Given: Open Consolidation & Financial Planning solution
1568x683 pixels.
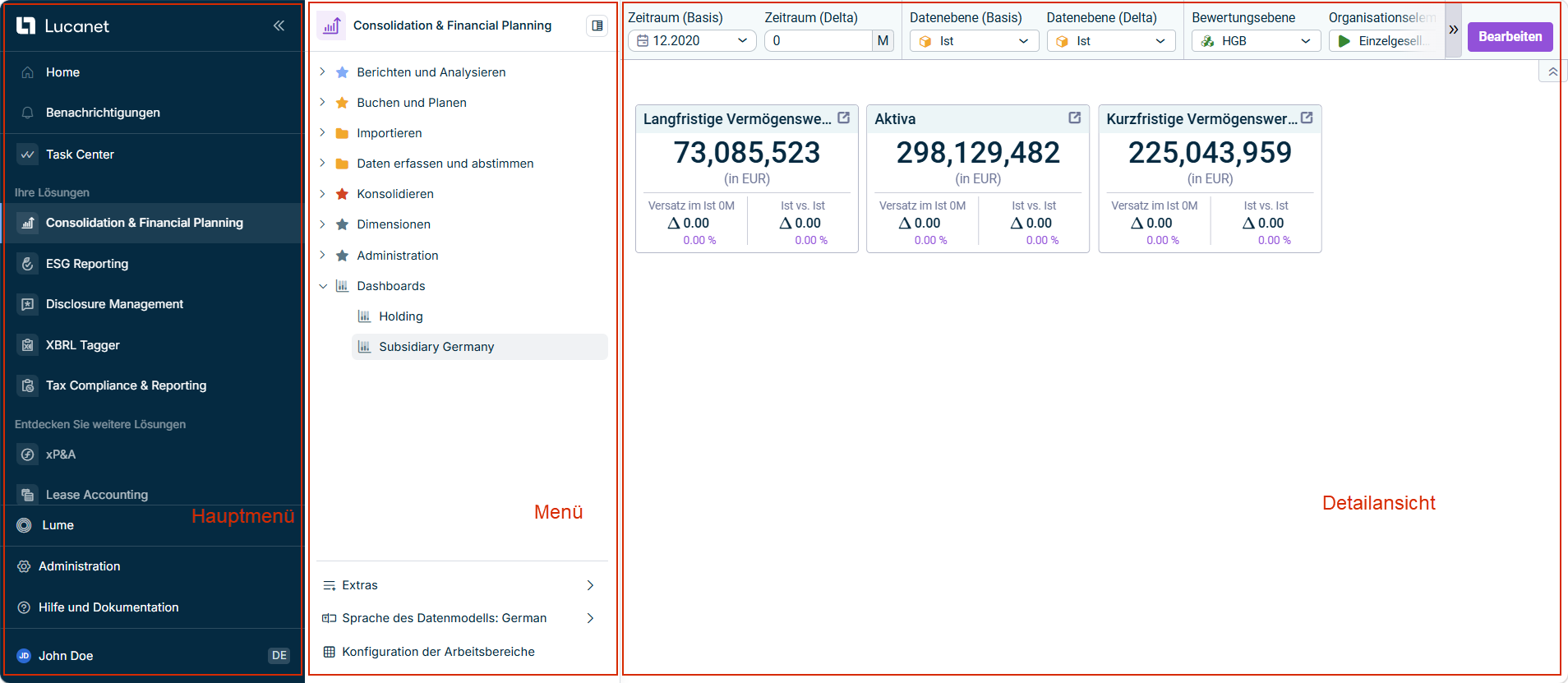Looking at the screenshot, I should pos(153,223).
